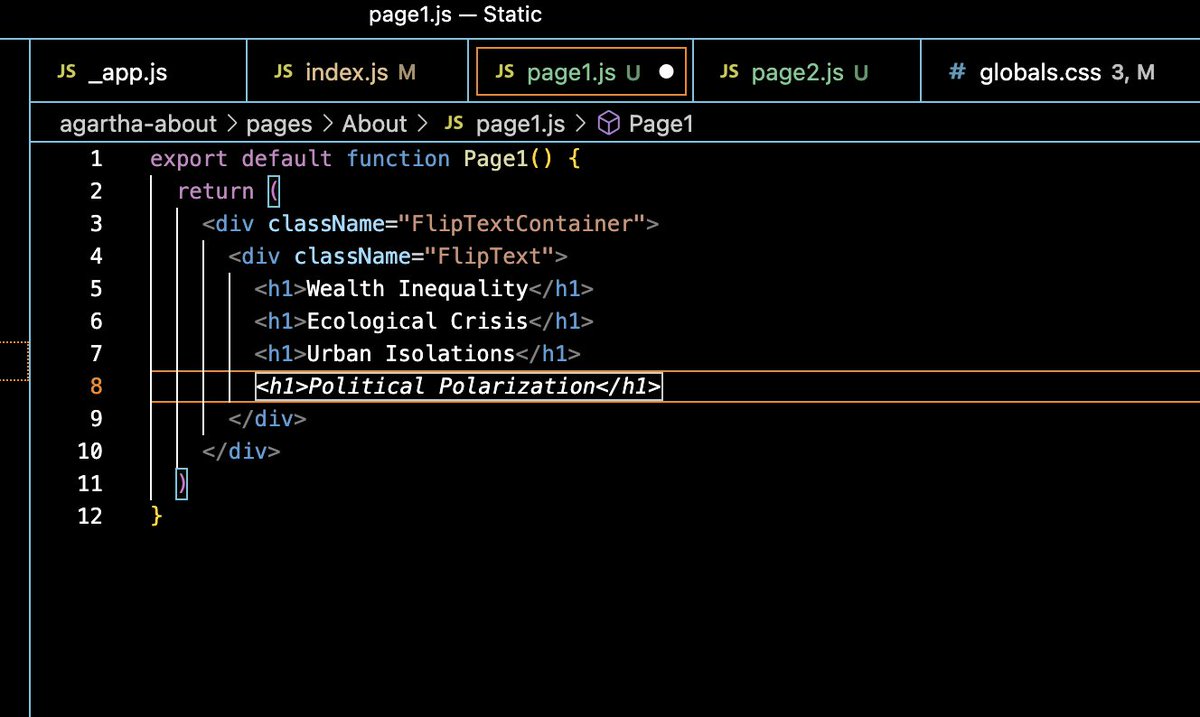Click page1.js in the breadcrumb
Image resolution: width=1200 pixels, height=717 pixels.
[520, 124]
